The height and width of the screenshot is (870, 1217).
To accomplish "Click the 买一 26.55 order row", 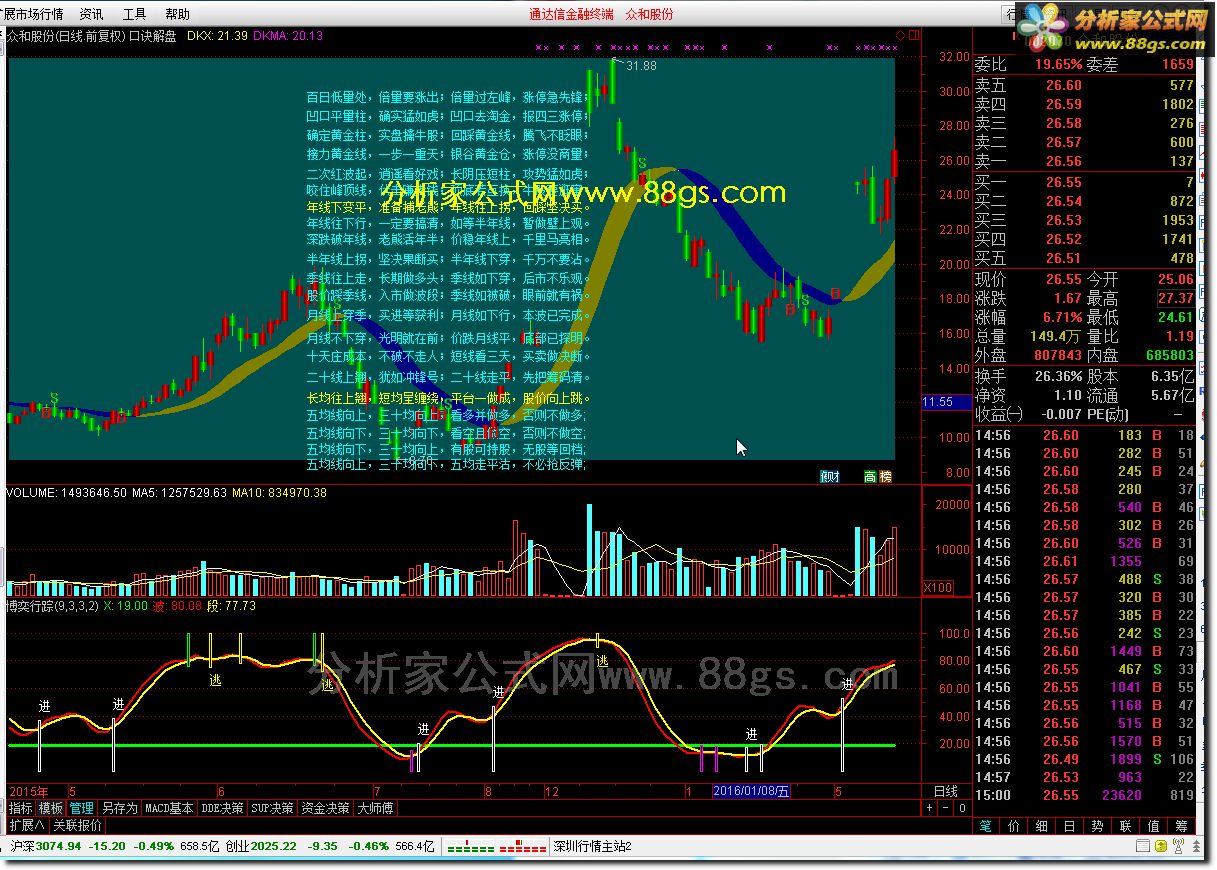I will pyautogui.click(x=1084, y=182).
